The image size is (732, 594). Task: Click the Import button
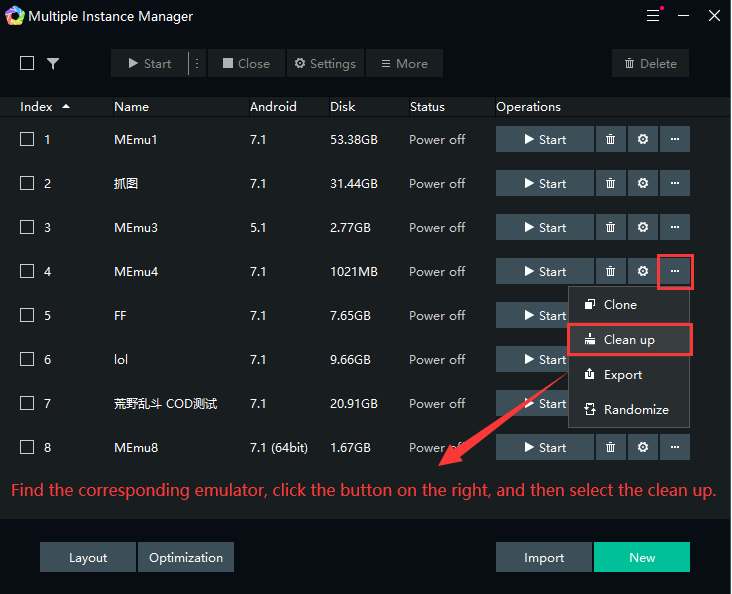pos(544,558)
